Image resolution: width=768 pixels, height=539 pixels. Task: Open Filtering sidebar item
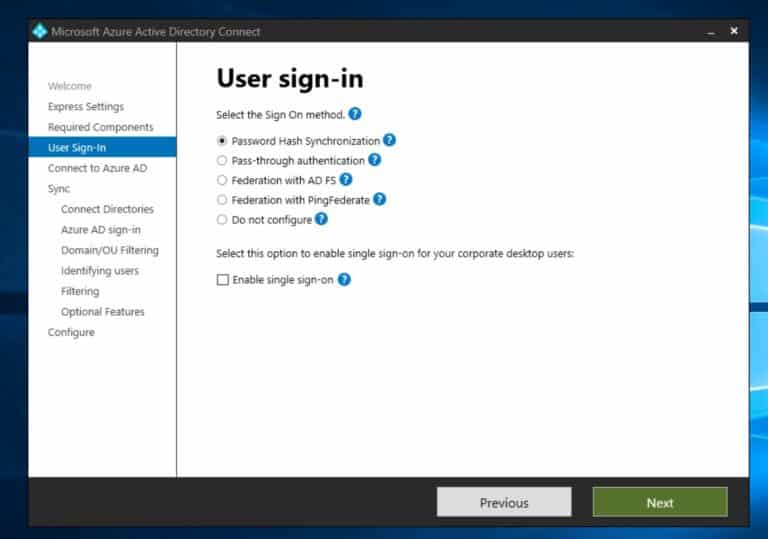pos(80,292)
